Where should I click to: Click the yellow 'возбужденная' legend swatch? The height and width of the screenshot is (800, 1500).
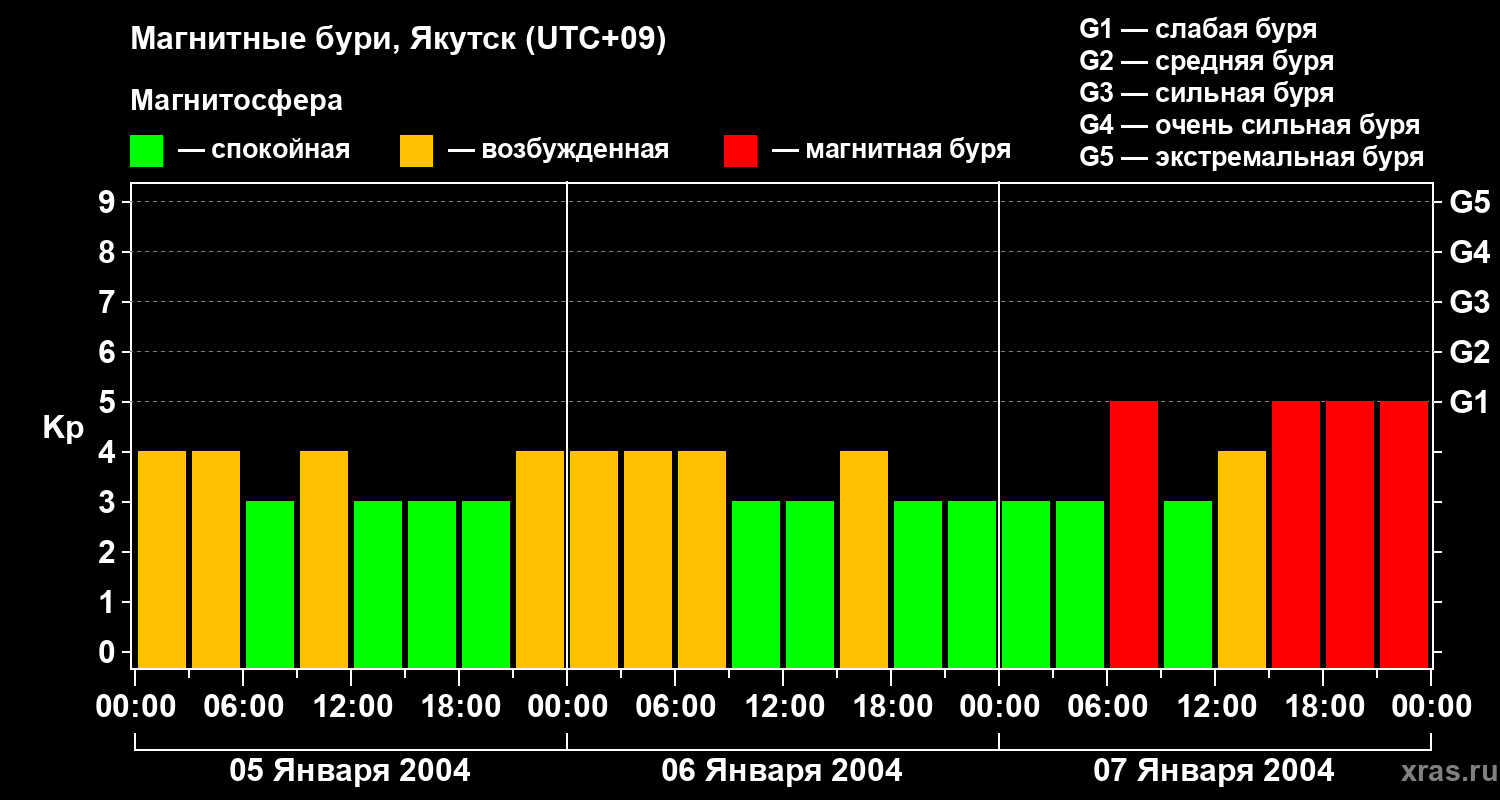[417, 151]
